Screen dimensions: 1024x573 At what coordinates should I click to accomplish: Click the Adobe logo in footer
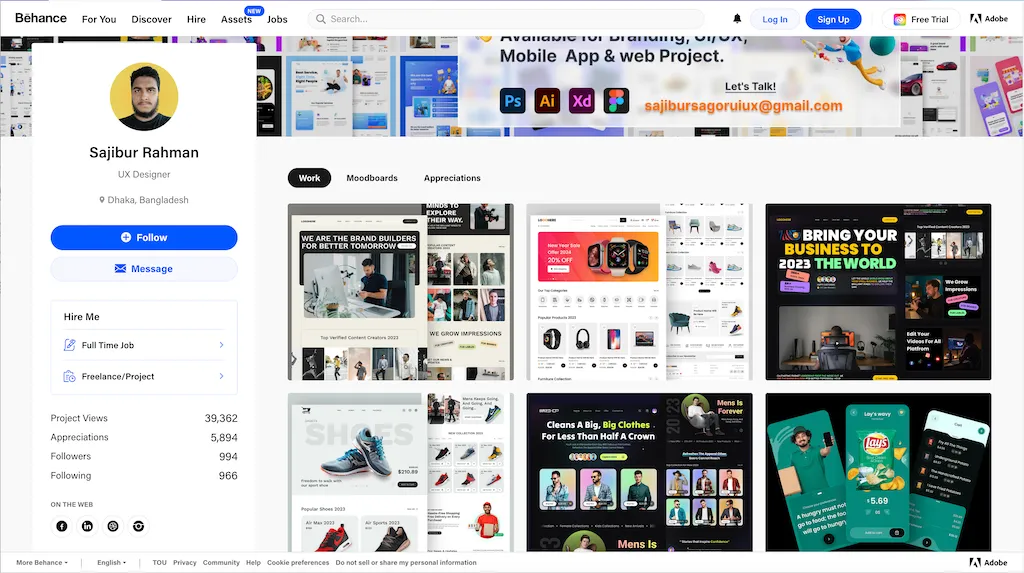[989, 563]
